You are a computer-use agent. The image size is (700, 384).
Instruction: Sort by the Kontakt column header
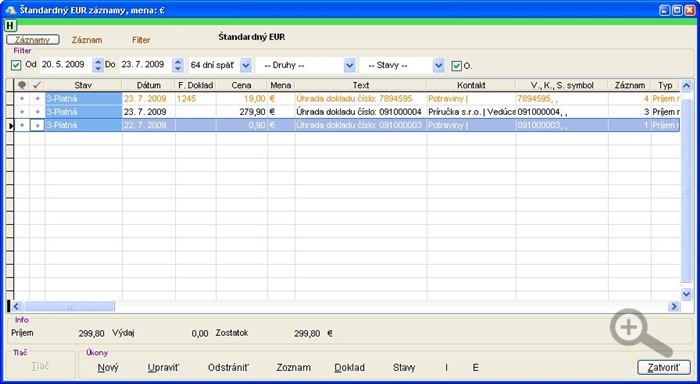point(471,85)
